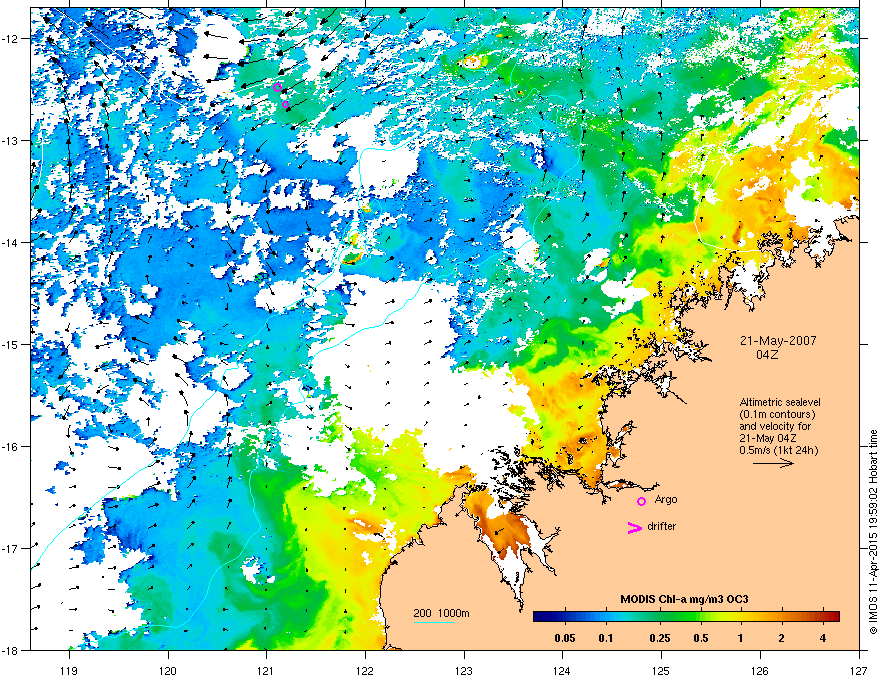Image resolution: width=880 pixels, height=680 pixels.
Task: Click the longitude axis label '125'
Action: 662,670
